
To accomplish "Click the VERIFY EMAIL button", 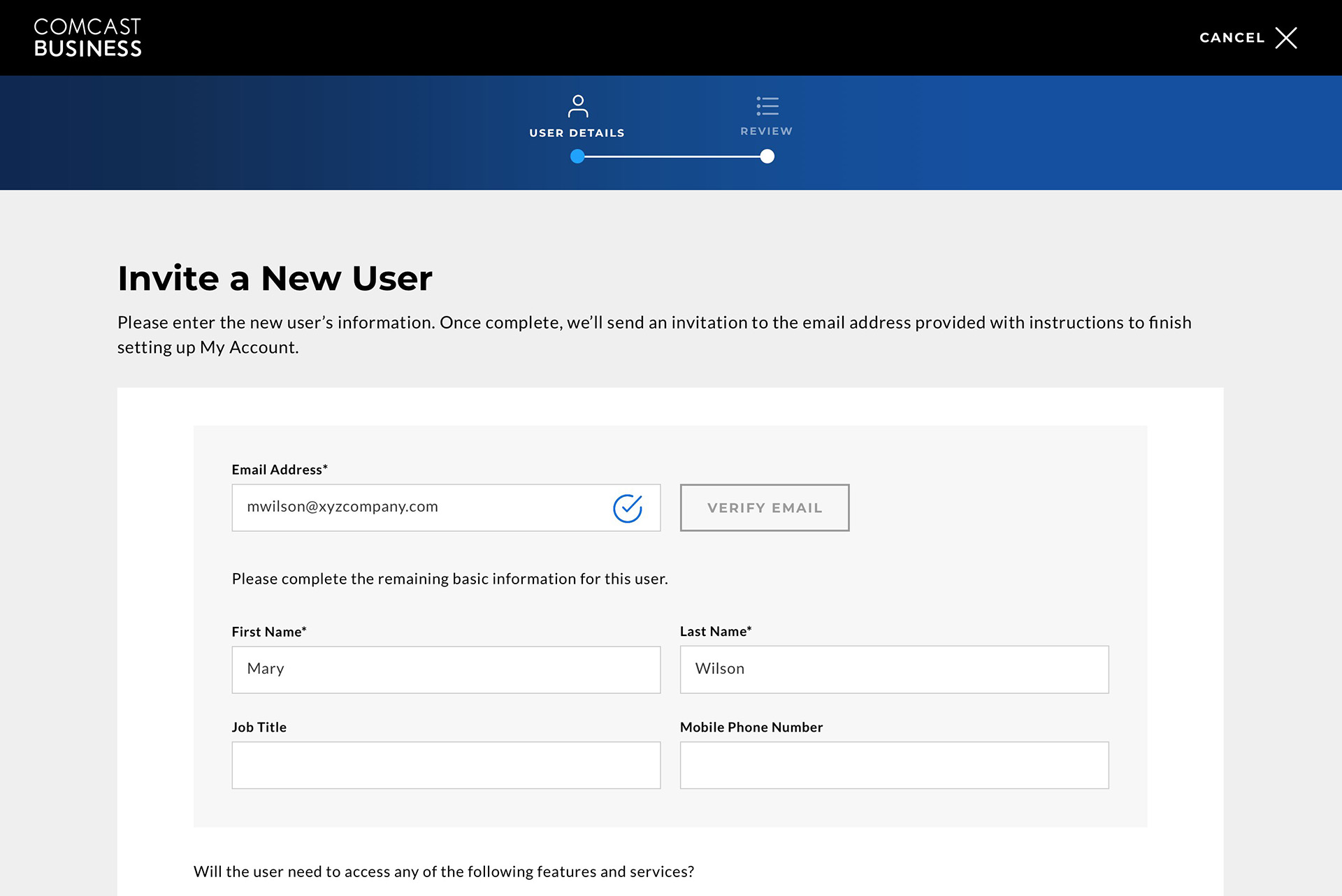I will [x=765, y=507].
